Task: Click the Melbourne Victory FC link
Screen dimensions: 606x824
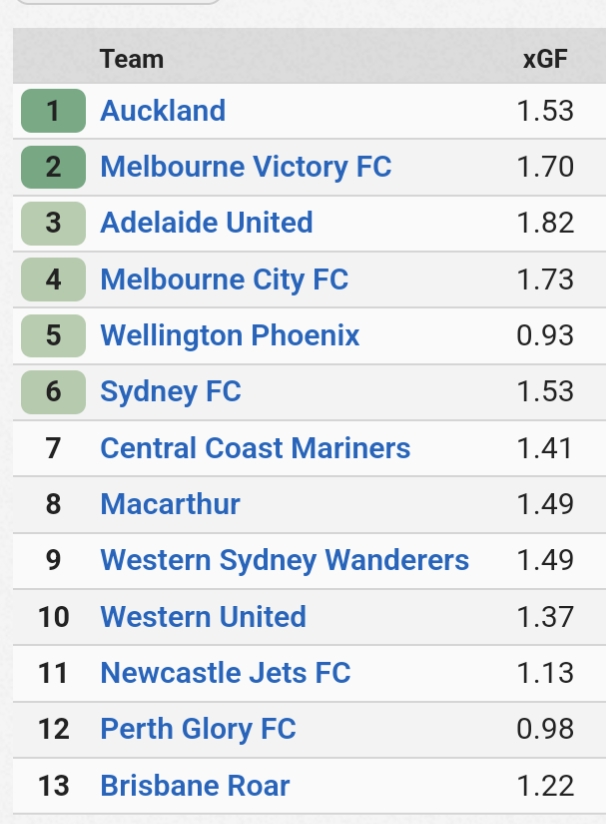Action: pyautogui.click(x=245, y=166)
